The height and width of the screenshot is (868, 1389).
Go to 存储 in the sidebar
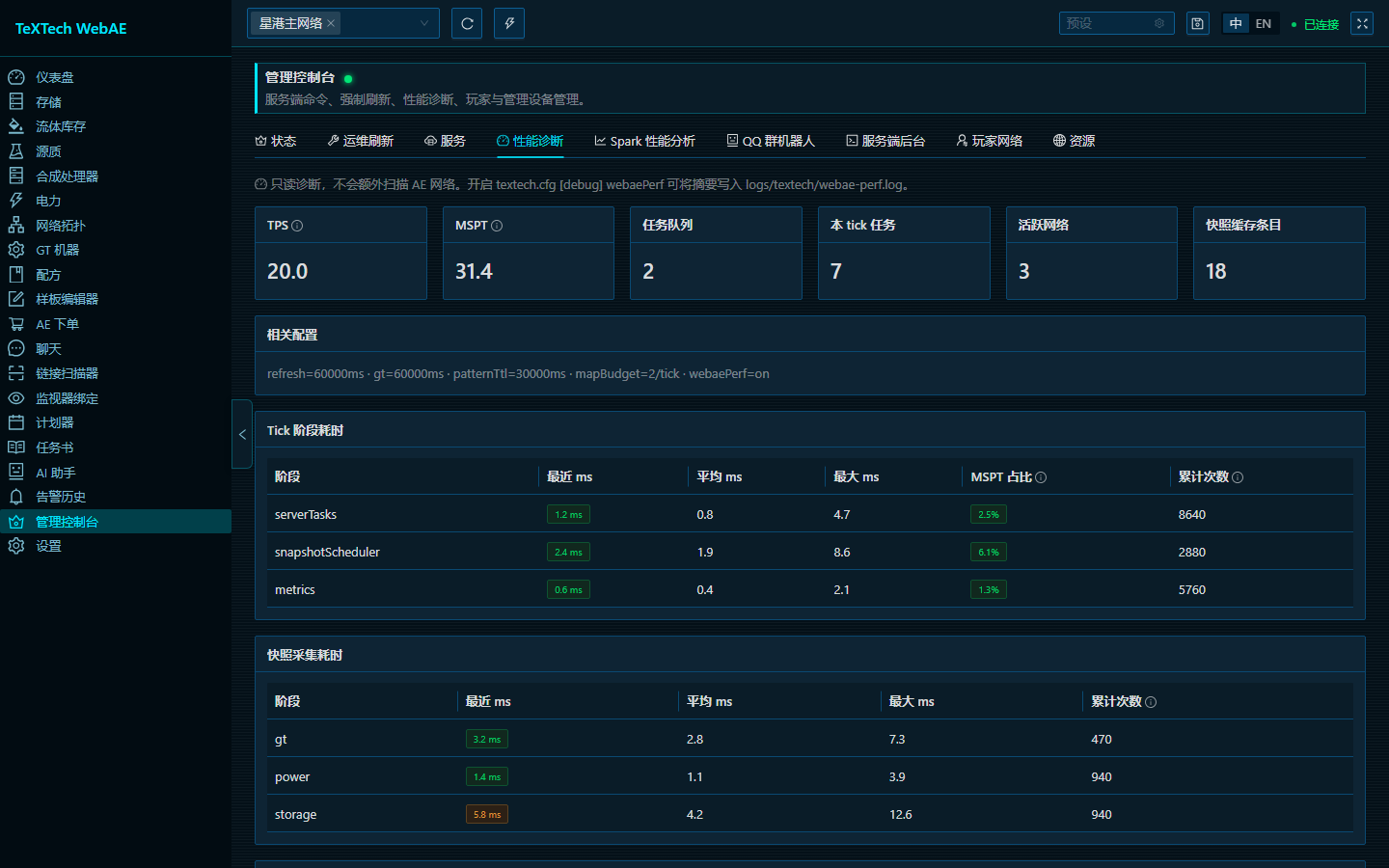coord(116,102)
